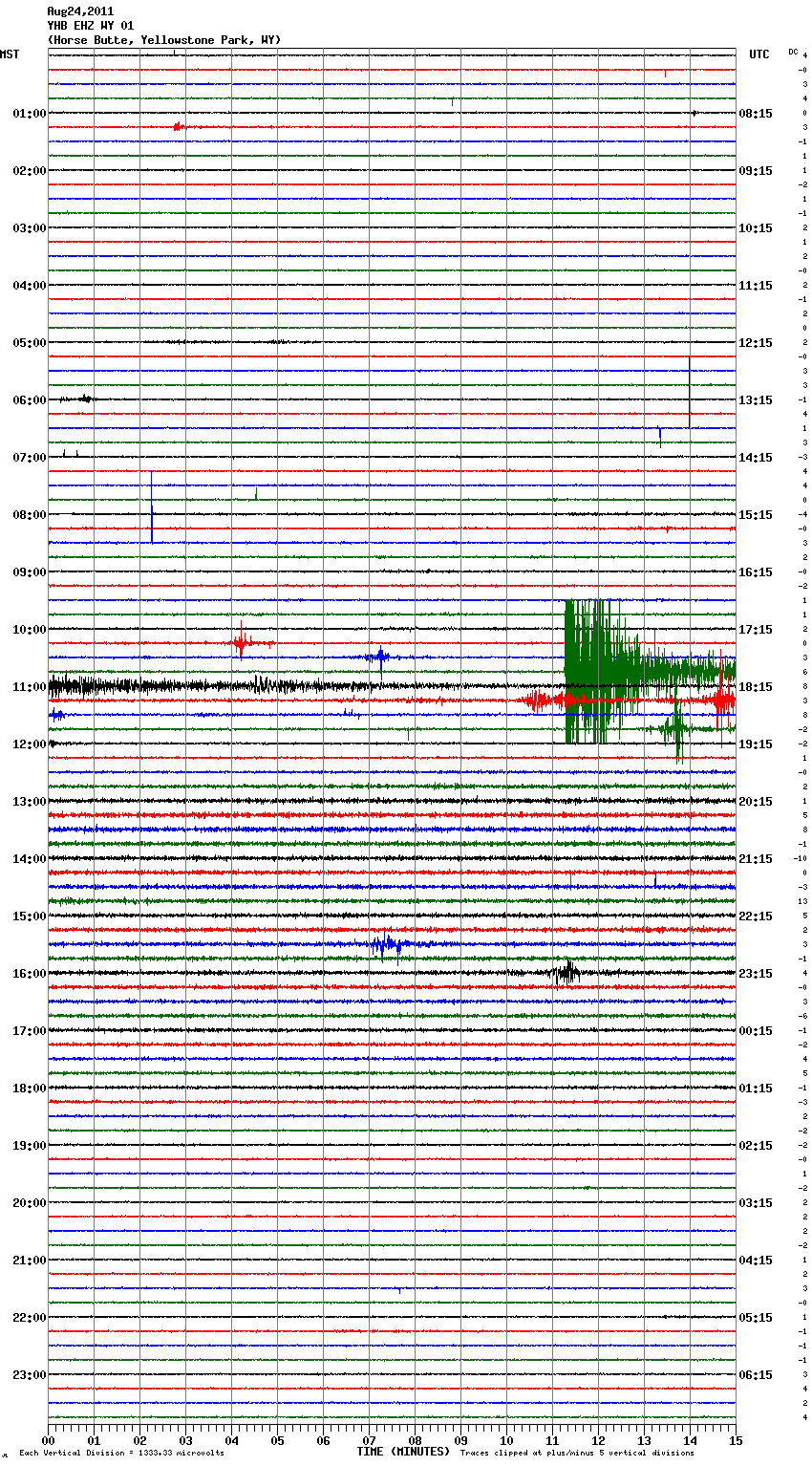Click the 06:15 UTC time label
The width and height of the screenshot is (812, 1466).
(756, 1375)
